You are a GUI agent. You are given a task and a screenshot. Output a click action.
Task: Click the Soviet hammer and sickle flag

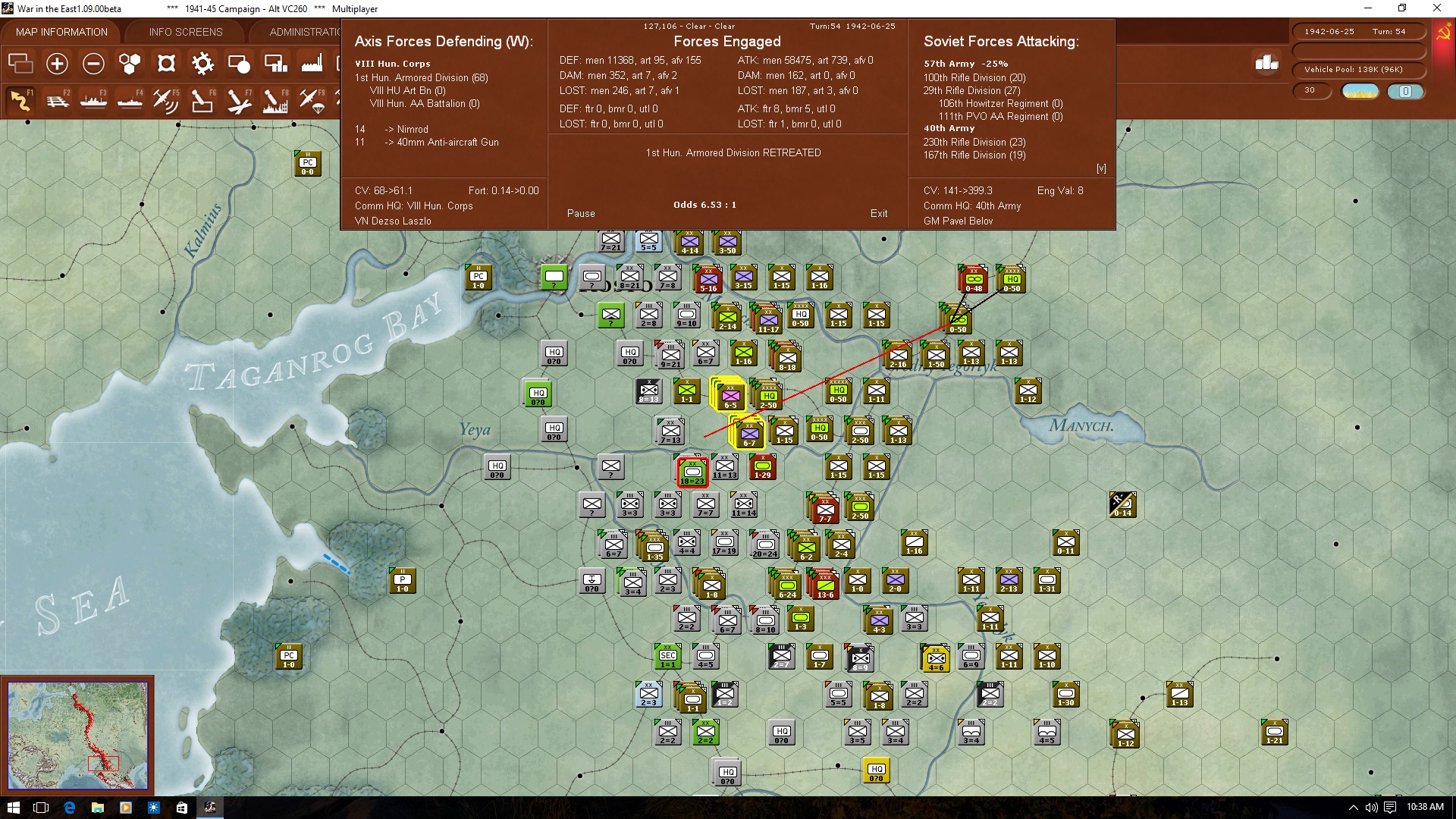[1443, 33]
